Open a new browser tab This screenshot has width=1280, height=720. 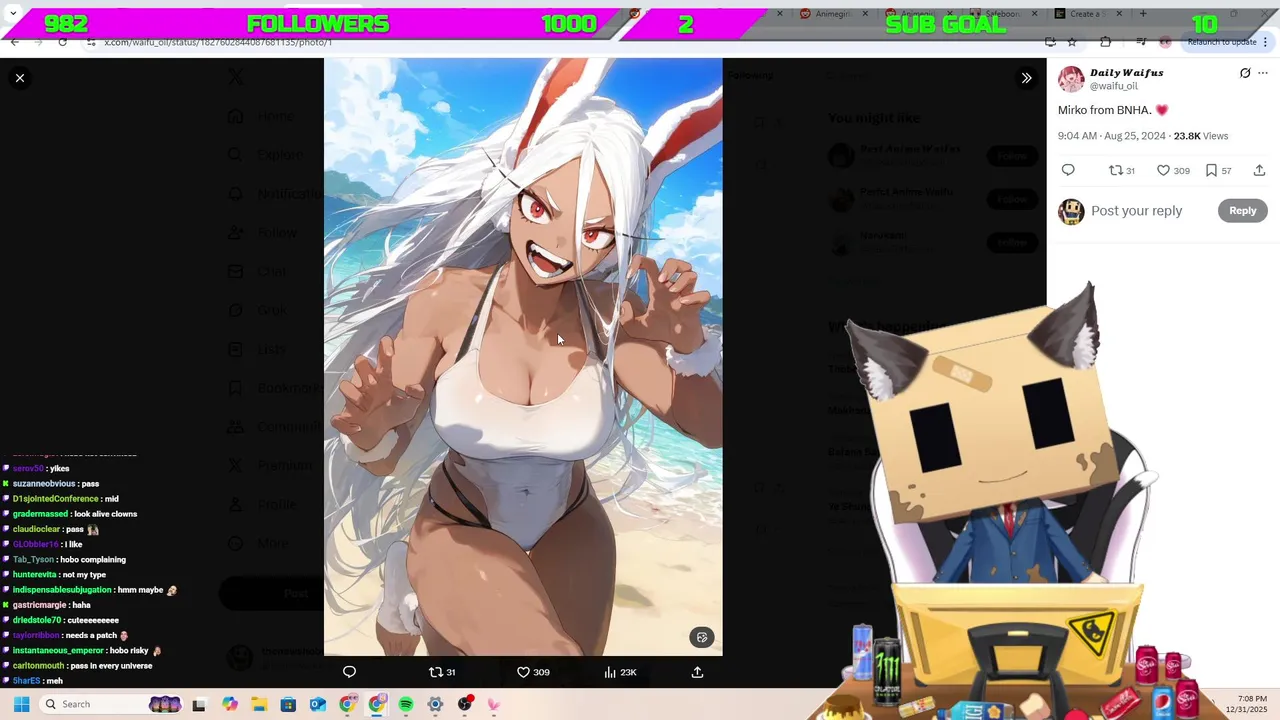pyautogui.click(x=1143, y=14)
